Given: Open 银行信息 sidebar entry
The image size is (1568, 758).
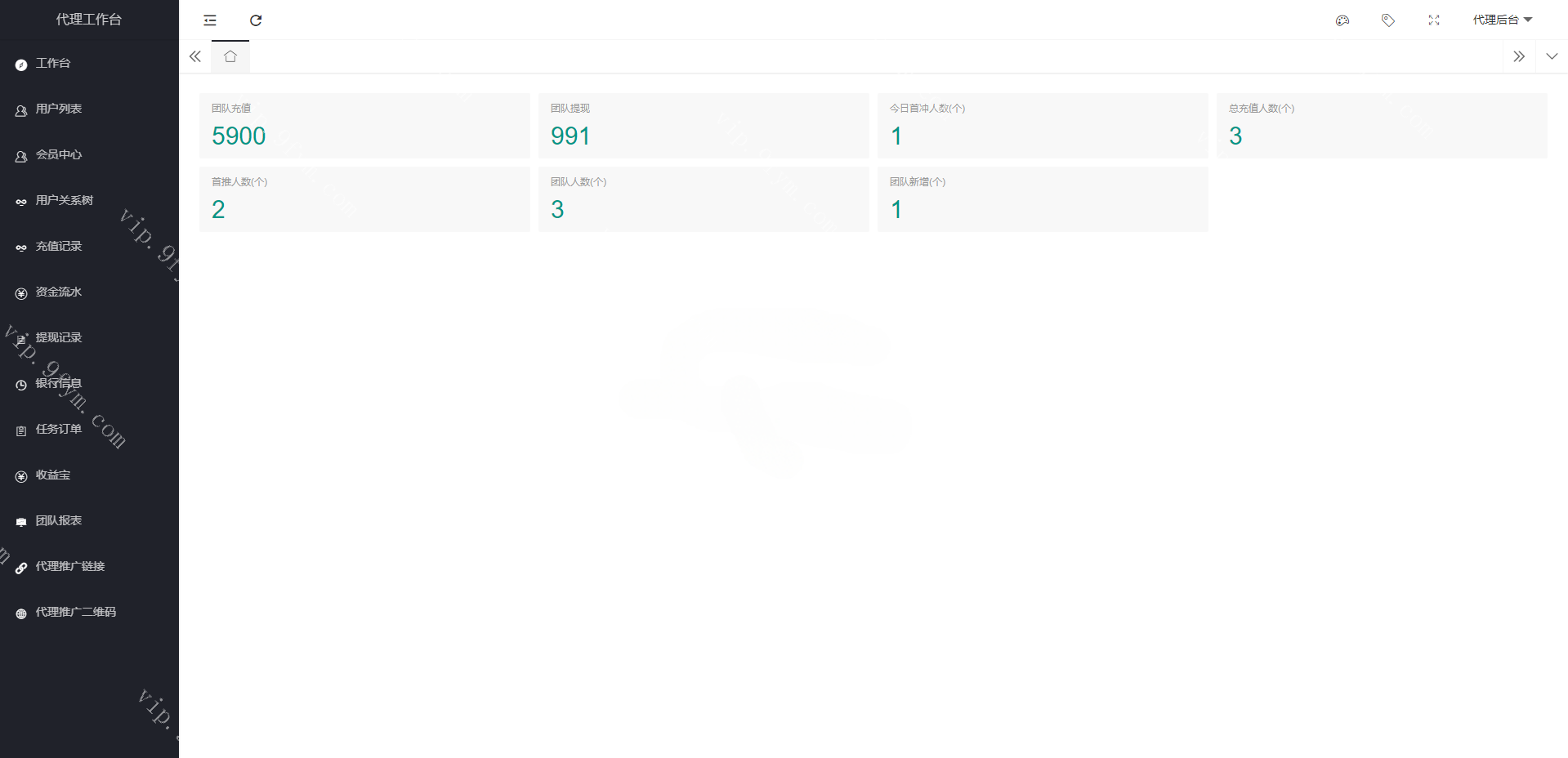Looking at the screenshot, I should coord(59,384).
